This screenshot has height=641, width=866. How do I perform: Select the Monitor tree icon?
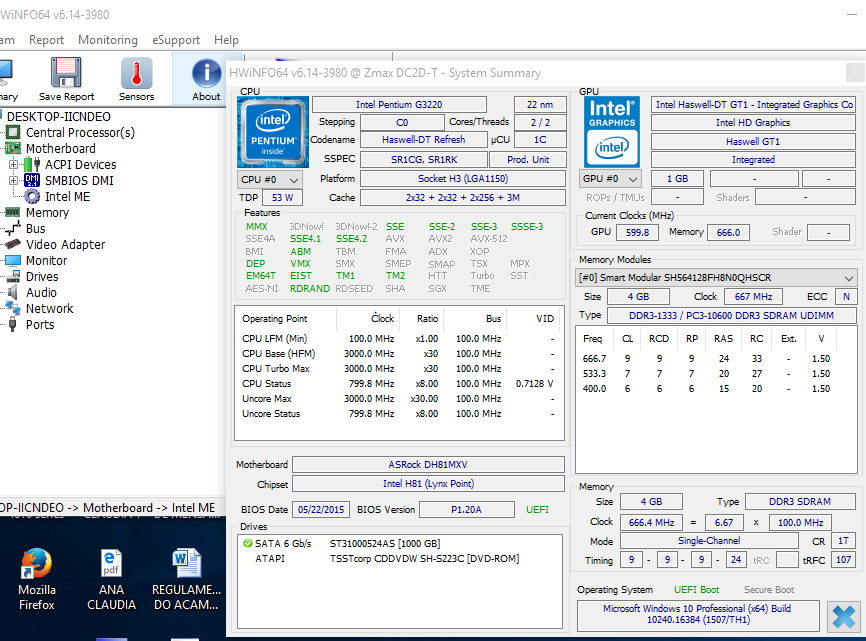pos(12,261)
